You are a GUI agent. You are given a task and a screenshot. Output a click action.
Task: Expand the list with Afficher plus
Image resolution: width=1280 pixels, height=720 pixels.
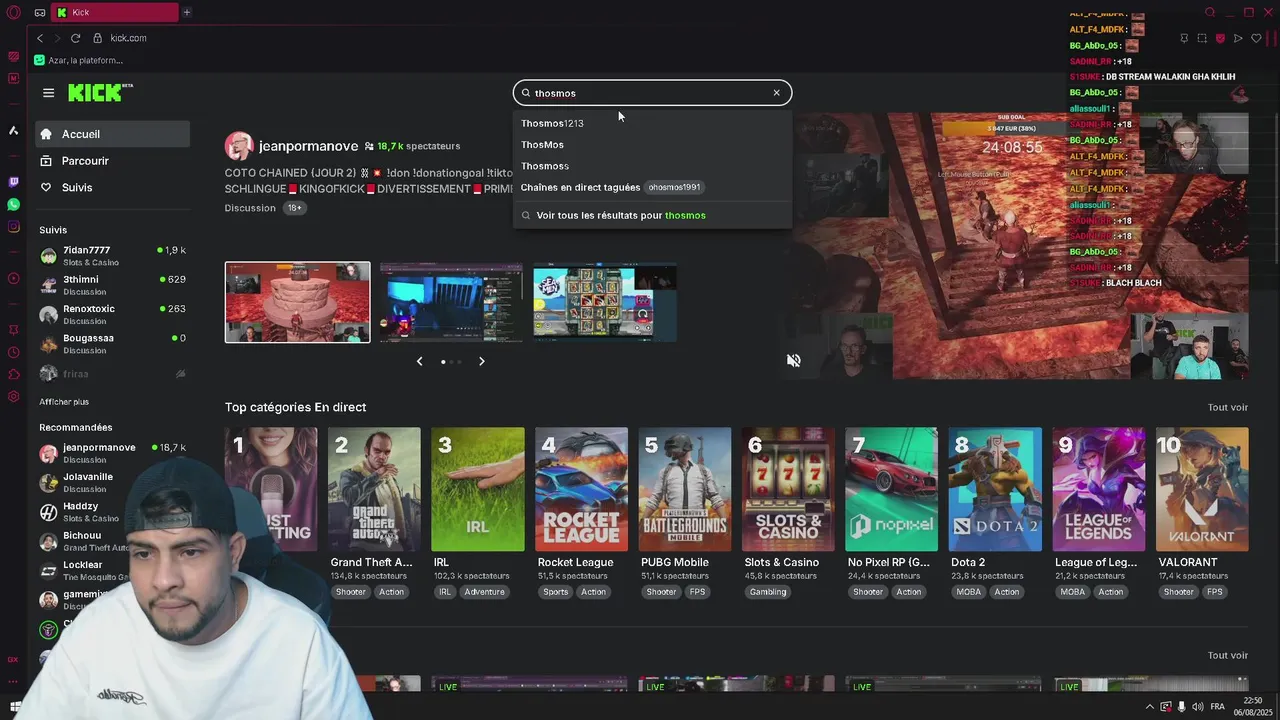(64, 402)
